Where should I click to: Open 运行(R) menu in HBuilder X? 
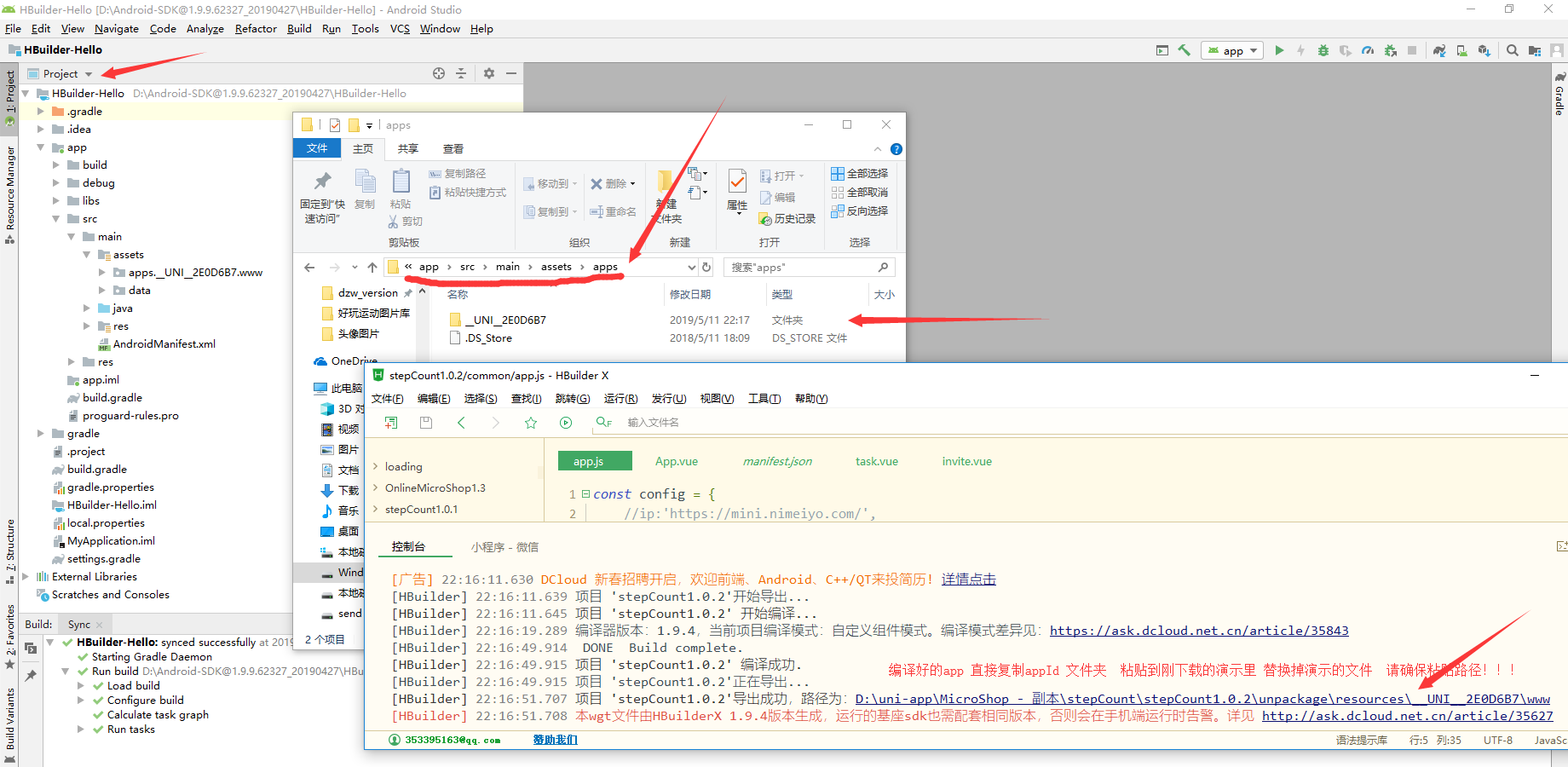[x=620, y=398]
